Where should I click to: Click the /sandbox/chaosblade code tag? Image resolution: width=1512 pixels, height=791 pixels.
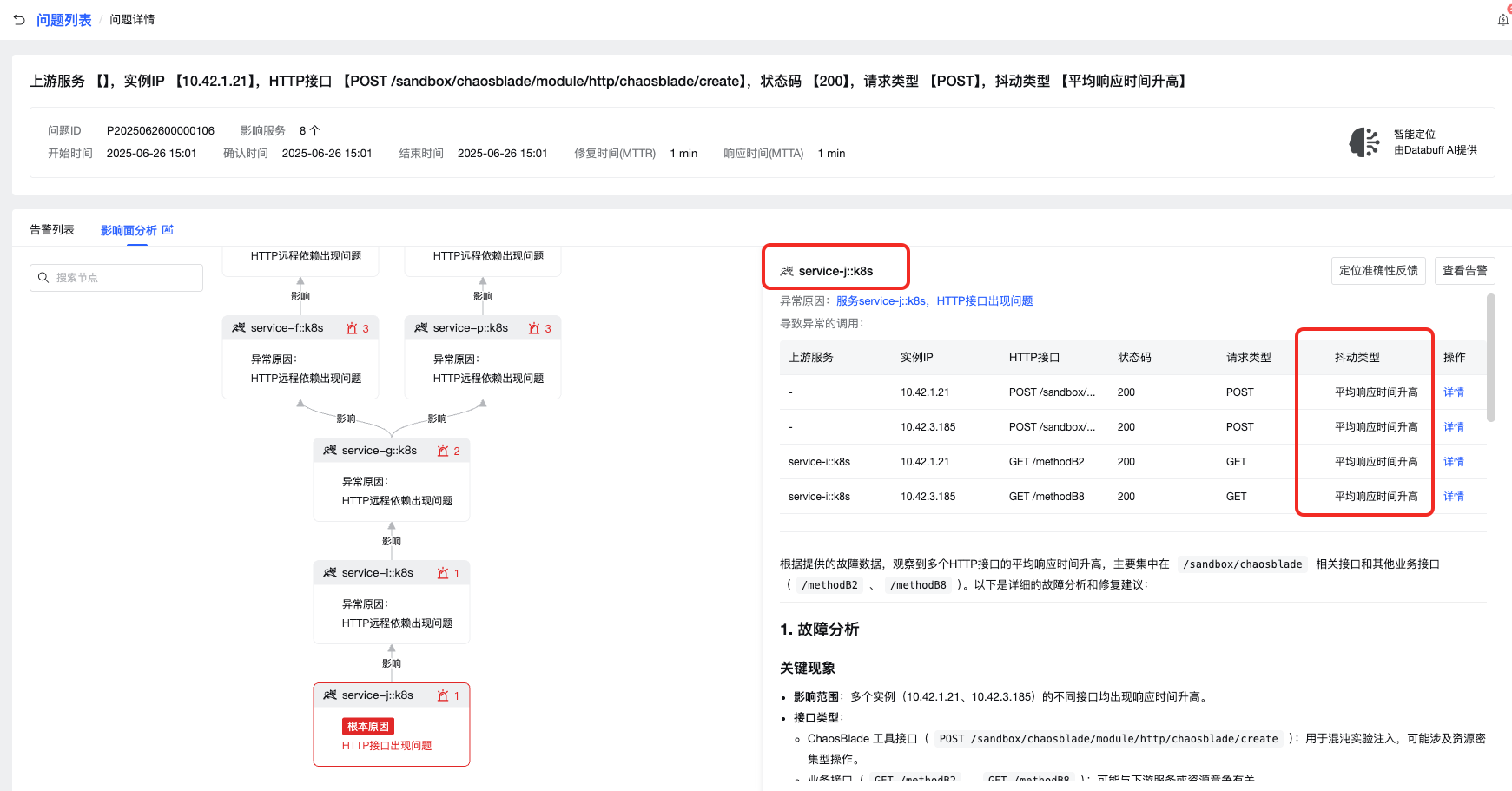pyautogui.click(x=1243, y=564)
